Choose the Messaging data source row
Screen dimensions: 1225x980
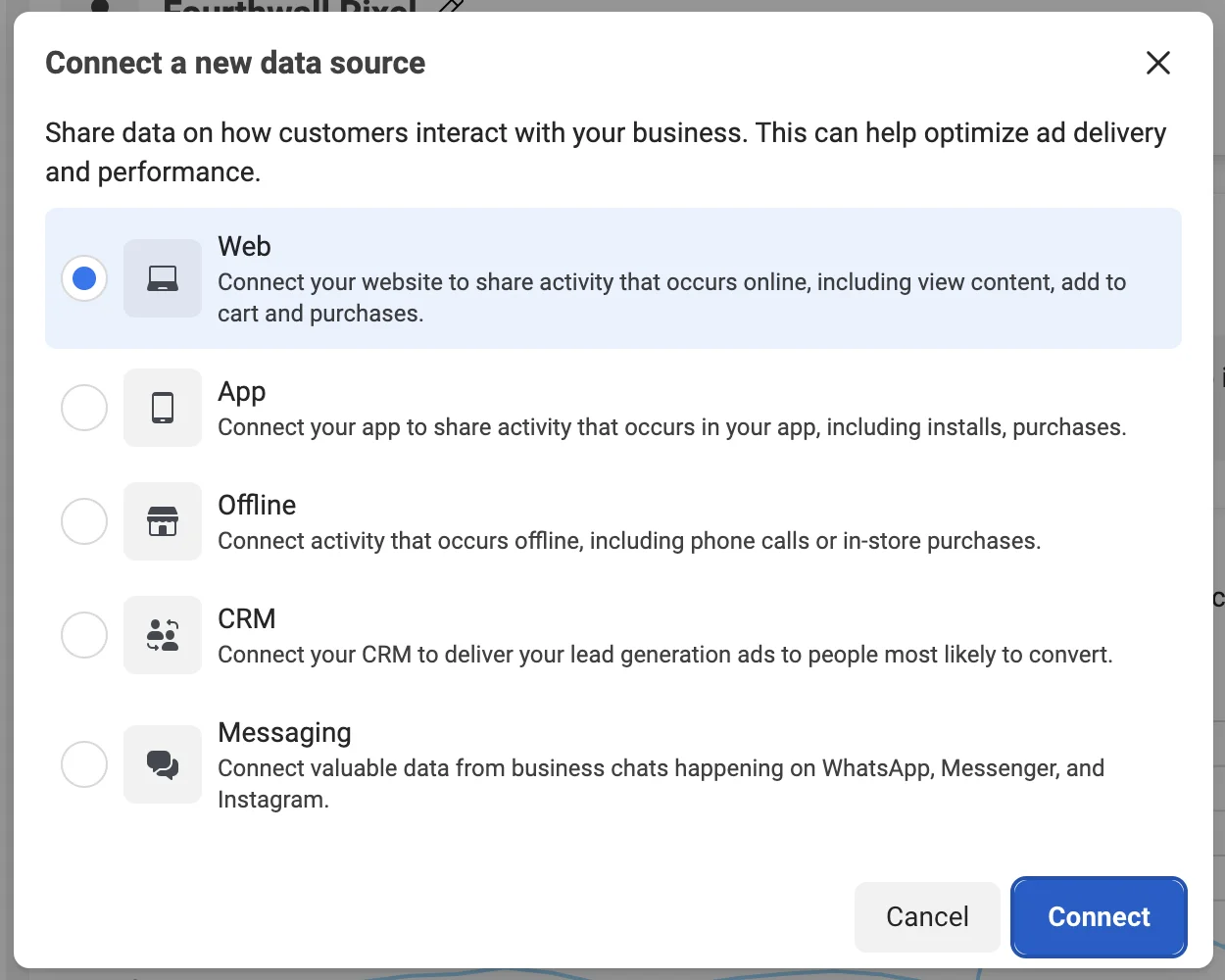click(613, 764)
